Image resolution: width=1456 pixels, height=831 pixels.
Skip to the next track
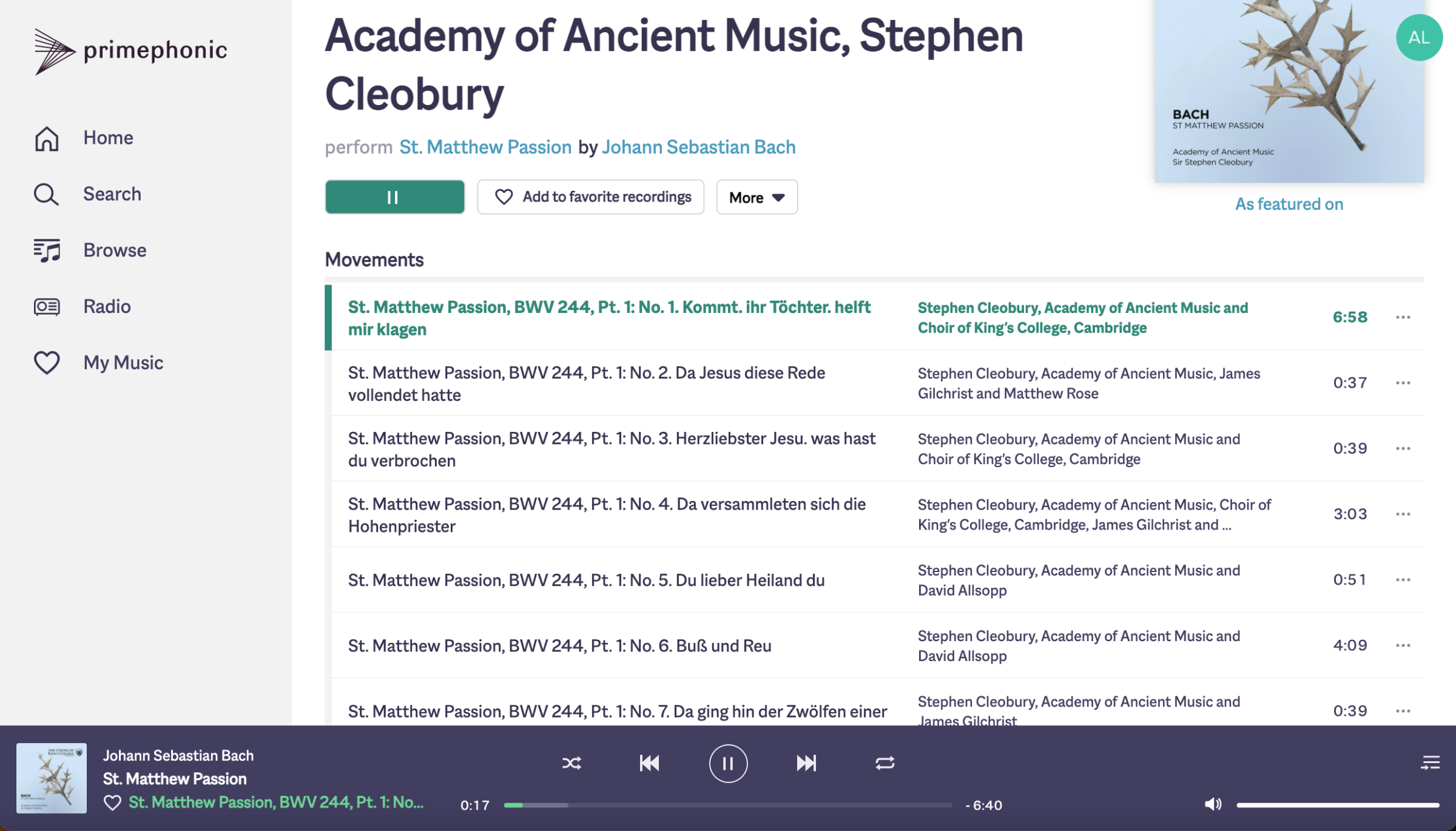(806, 763)
